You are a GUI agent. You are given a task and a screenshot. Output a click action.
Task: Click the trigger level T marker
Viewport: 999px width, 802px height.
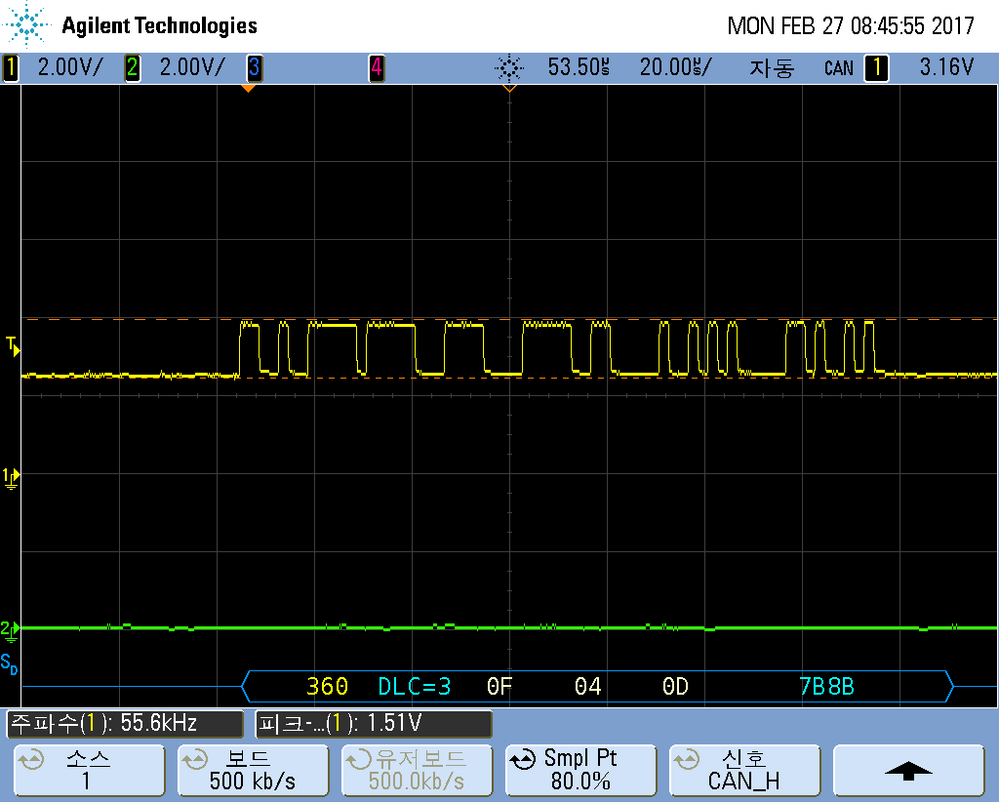[13, 347]
